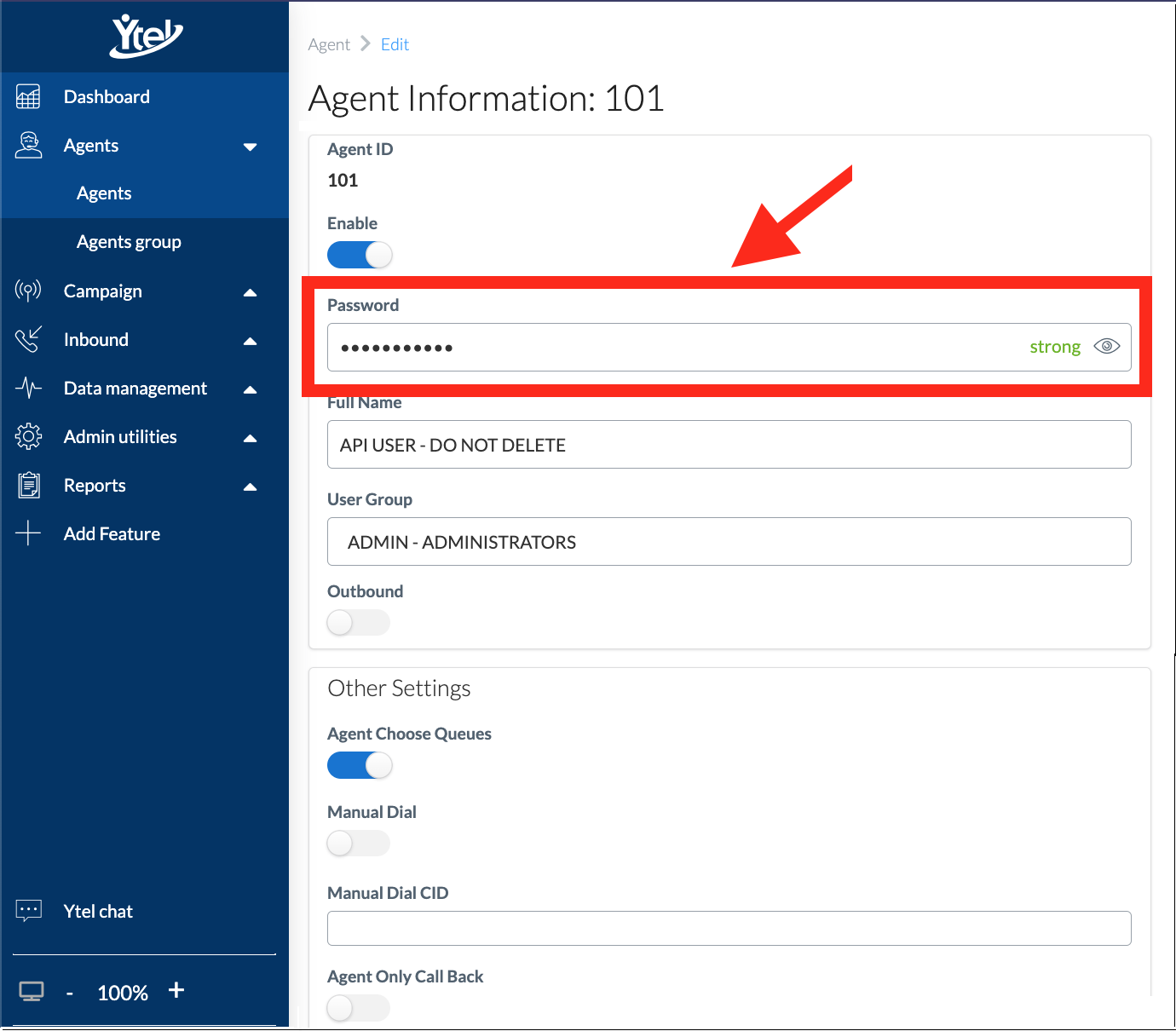Click the Other Settings heading
This screenshot has height=1031, width=1176.
(399, 688)
